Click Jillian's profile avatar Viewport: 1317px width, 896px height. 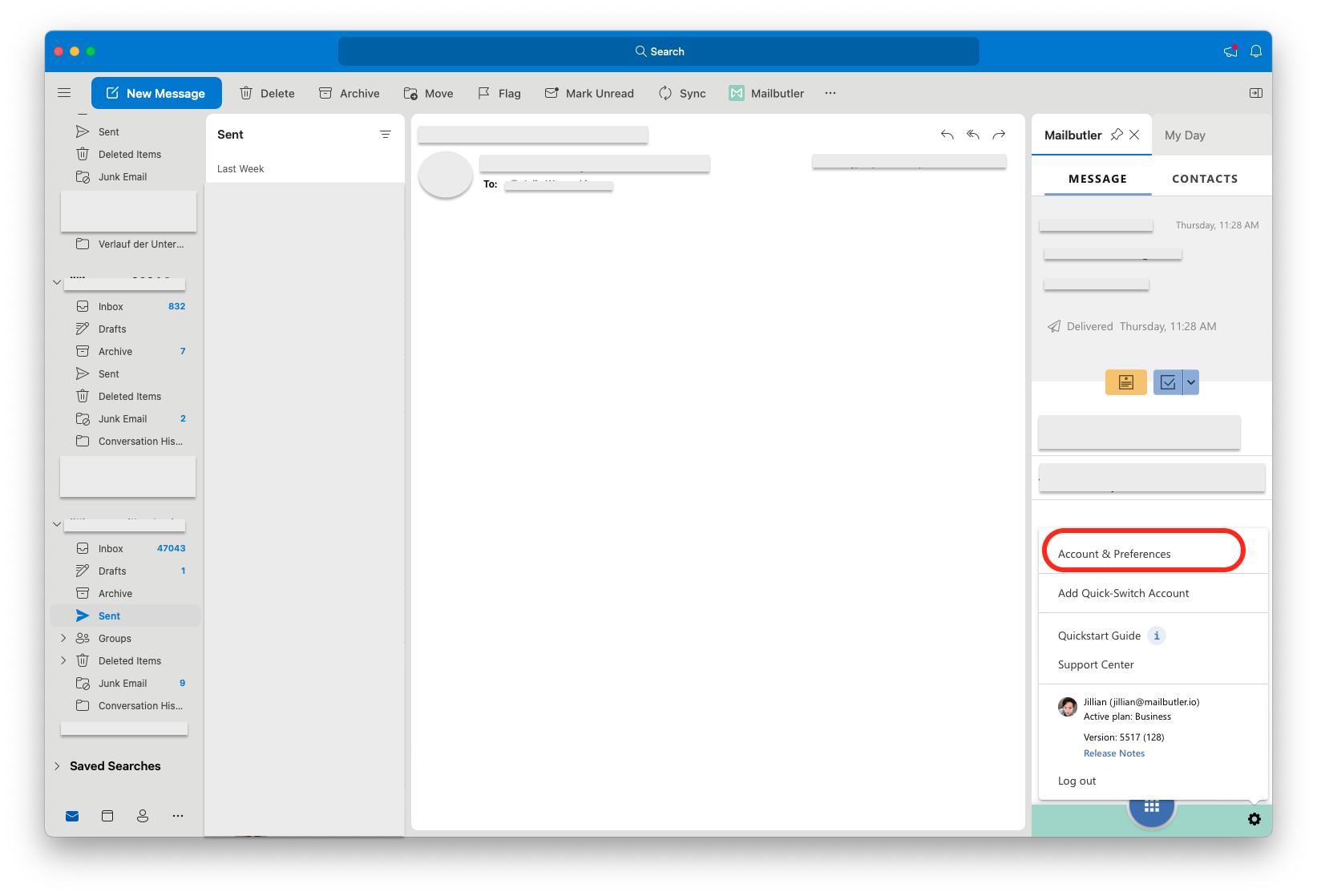[x=1068, y=707]
